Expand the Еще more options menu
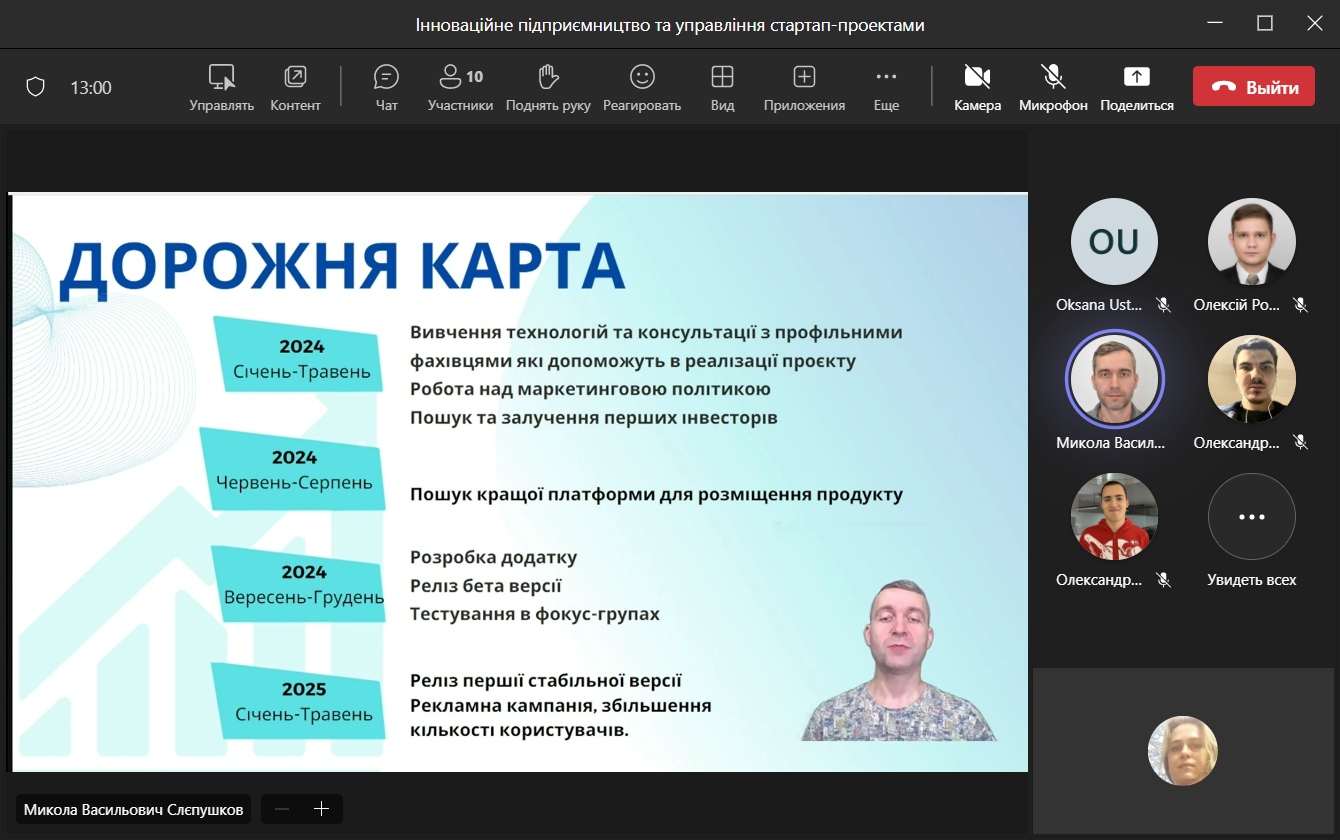The width and height of the screenshot is (1340, 840). click(x=886, y=86)
